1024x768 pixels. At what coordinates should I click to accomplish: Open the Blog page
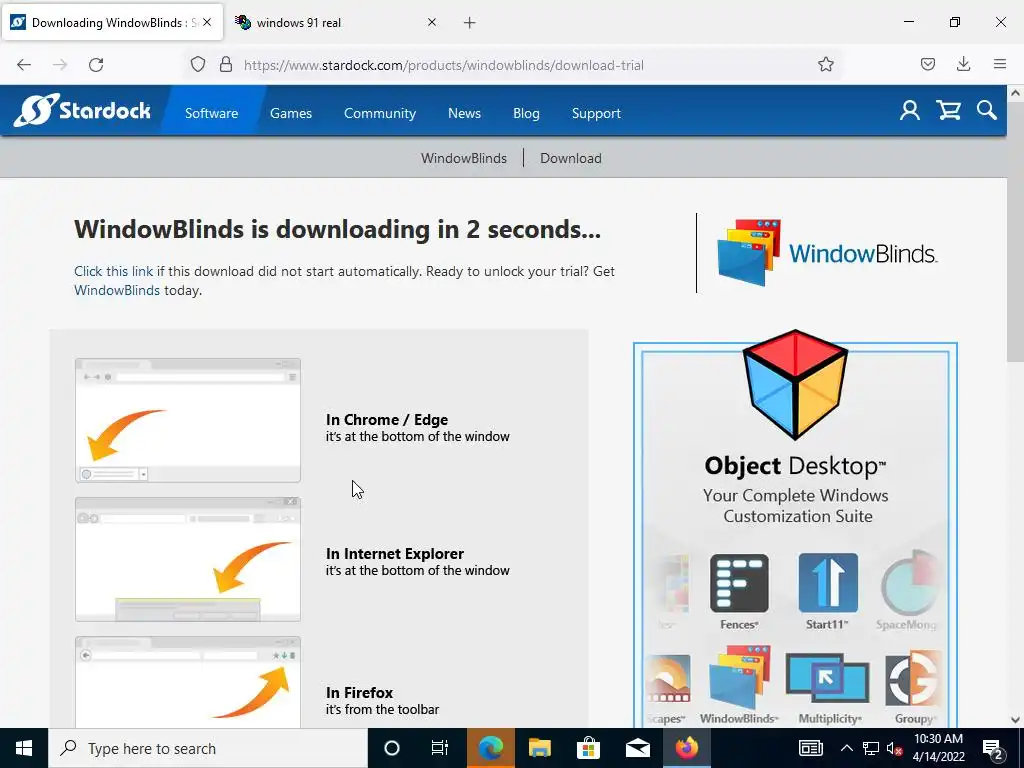(x=526, y=113)
